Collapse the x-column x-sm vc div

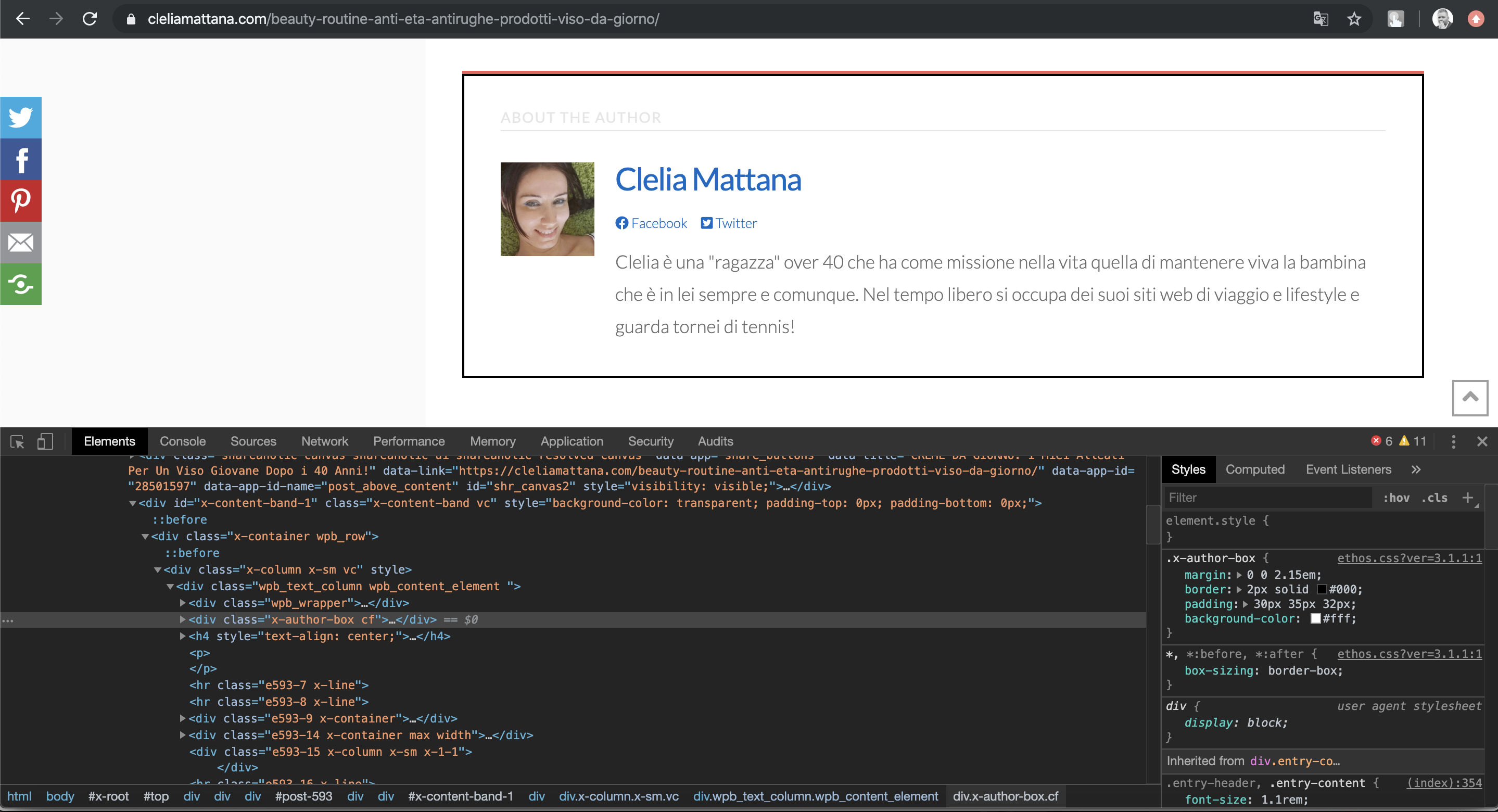click(x=158, y=570)
